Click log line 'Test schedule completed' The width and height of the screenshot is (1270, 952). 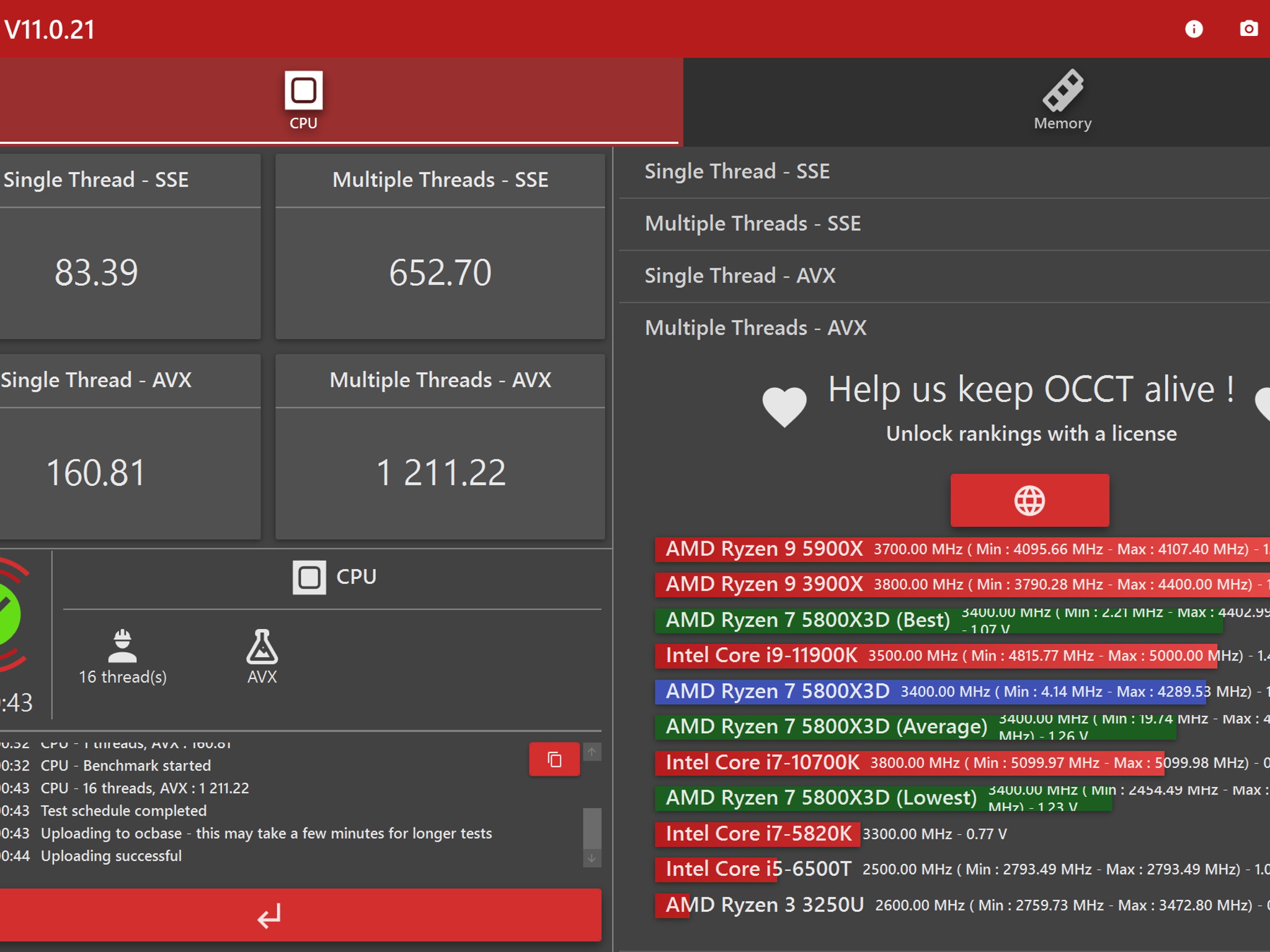123,811
